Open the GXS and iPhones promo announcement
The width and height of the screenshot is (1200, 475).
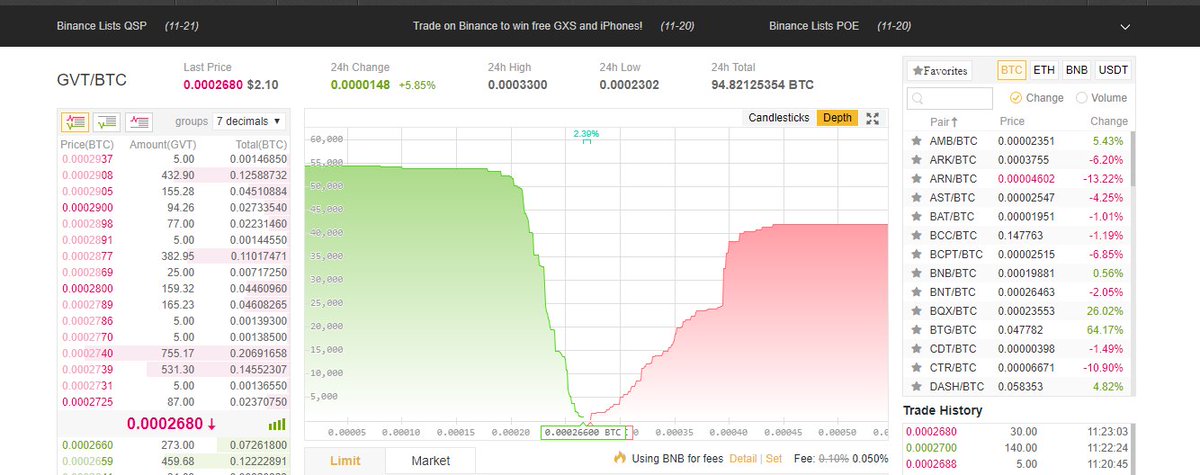(528, 25)
